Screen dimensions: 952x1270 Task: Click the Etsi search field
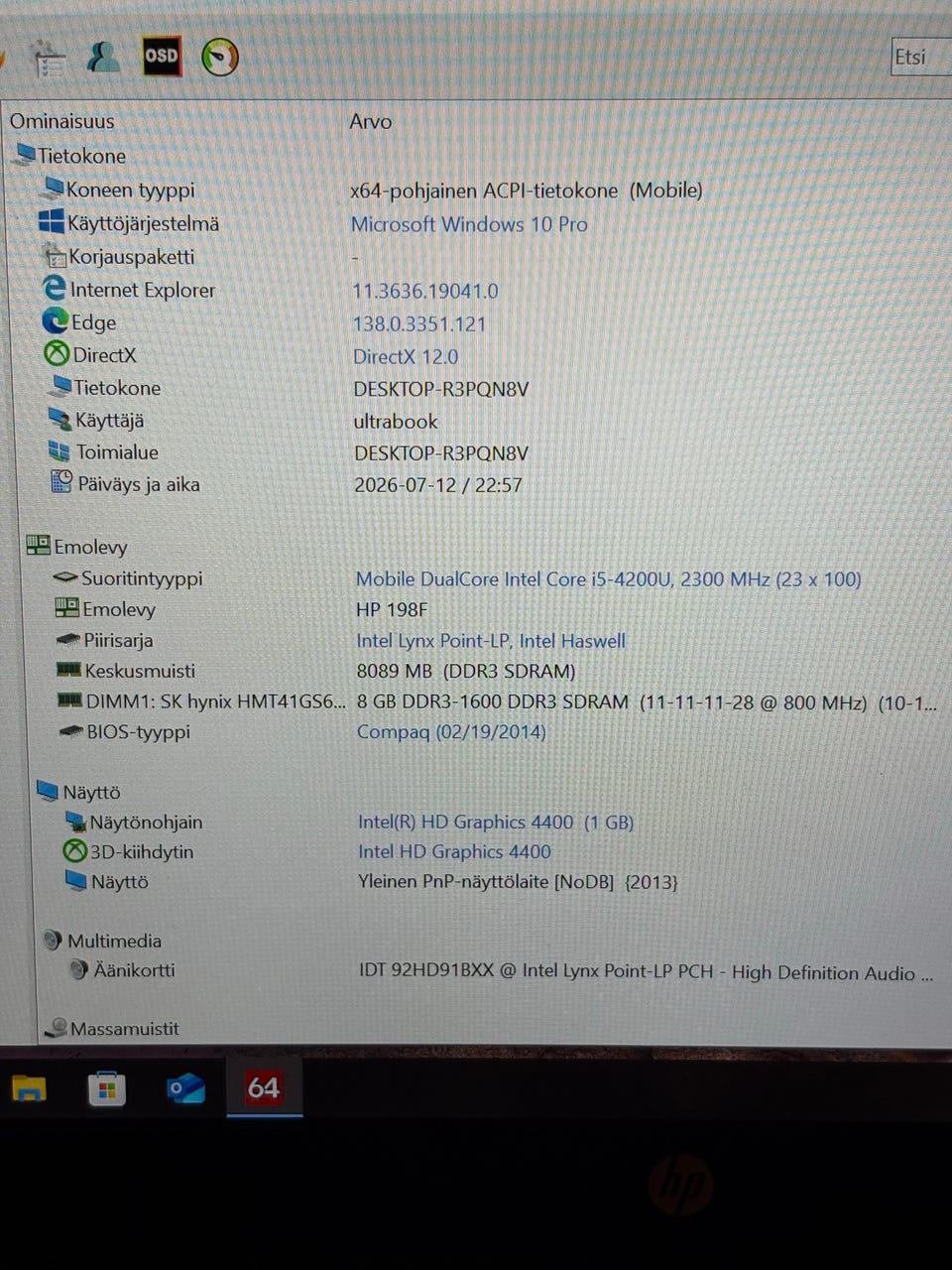pos(922,58)
